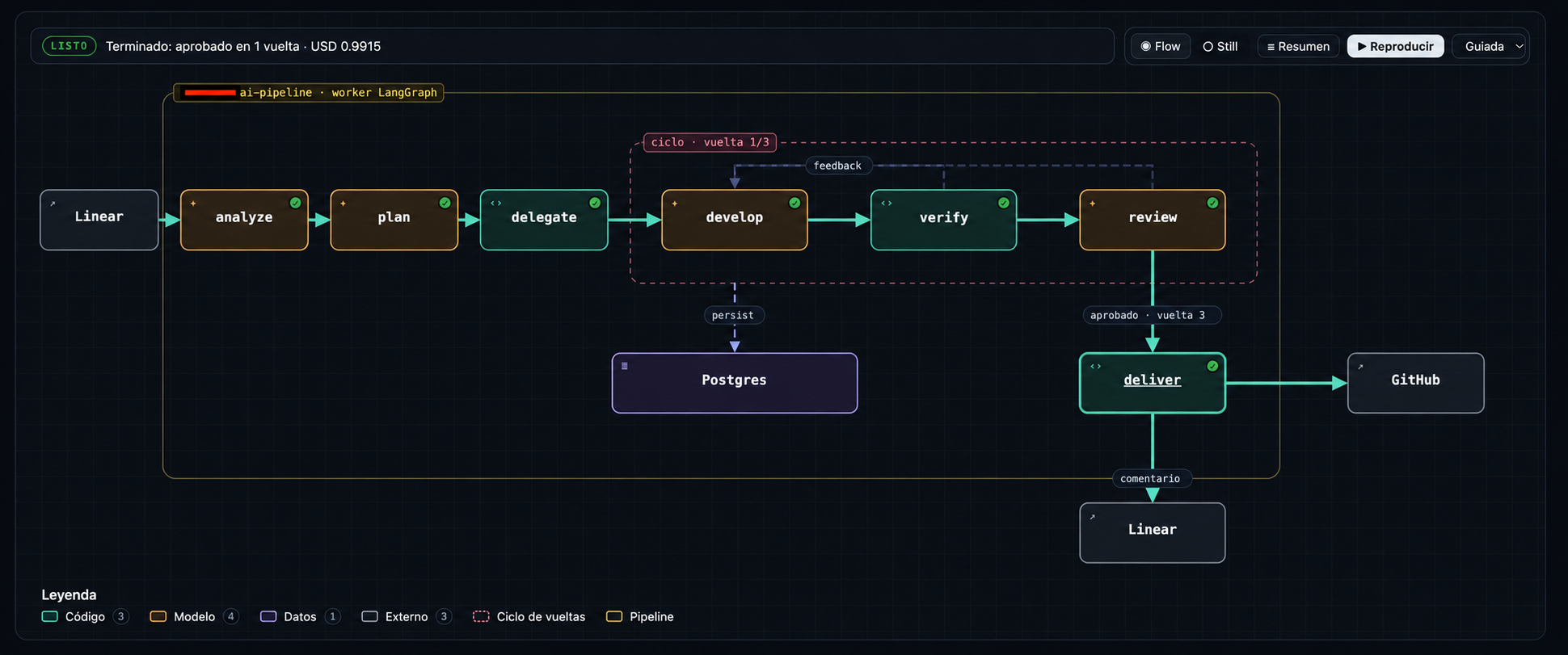Viewport: 1568px width, 655px height.
Task: Click the feedback edge label
Action: [837, 166]
